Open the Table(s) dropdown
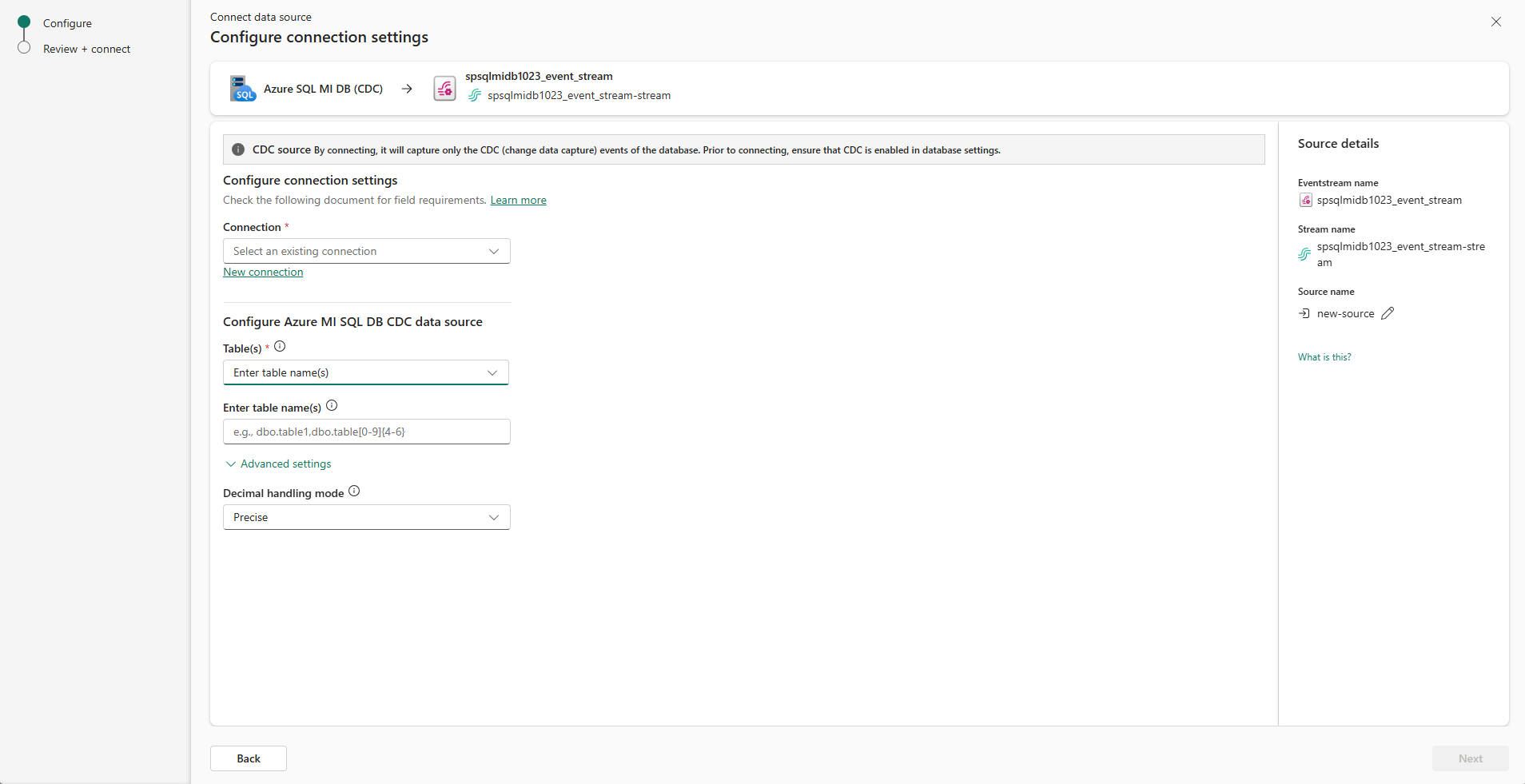Viewport: 1525px width, 784px height. (365, 372)
